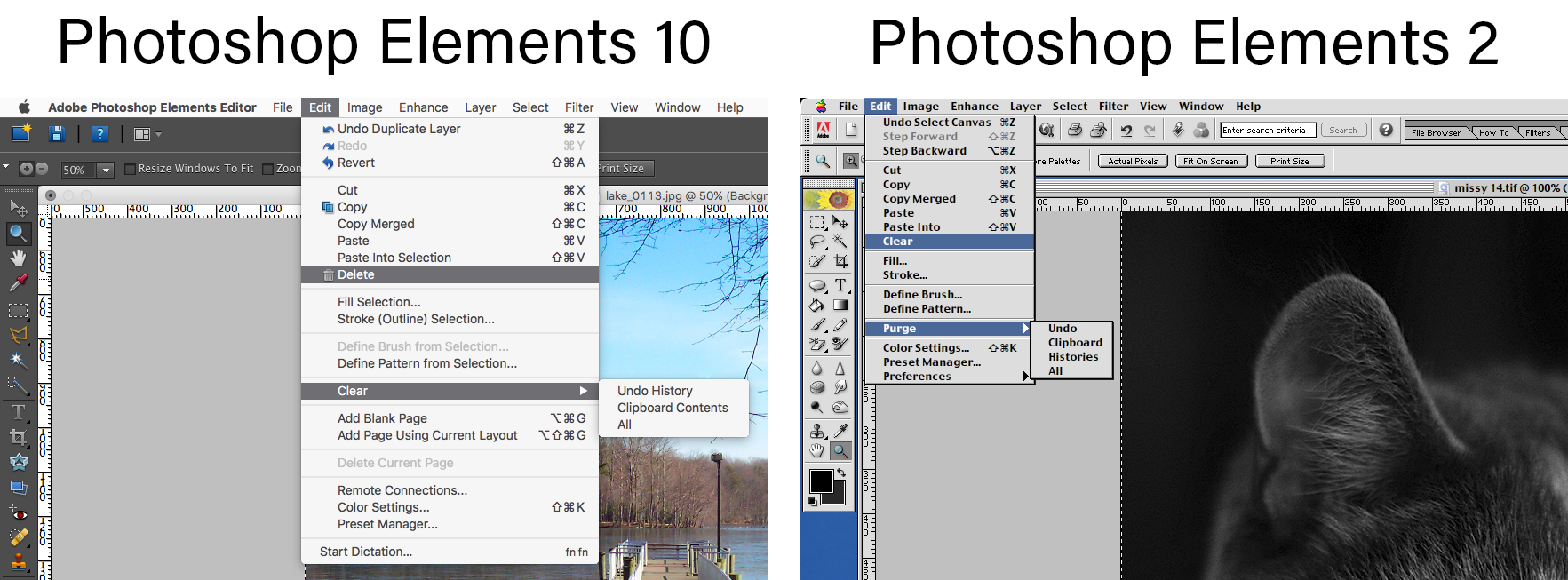1568x580 pixels.
Task: Select the Move tool in Elements 10 toolbox
Action: [18, 208]
